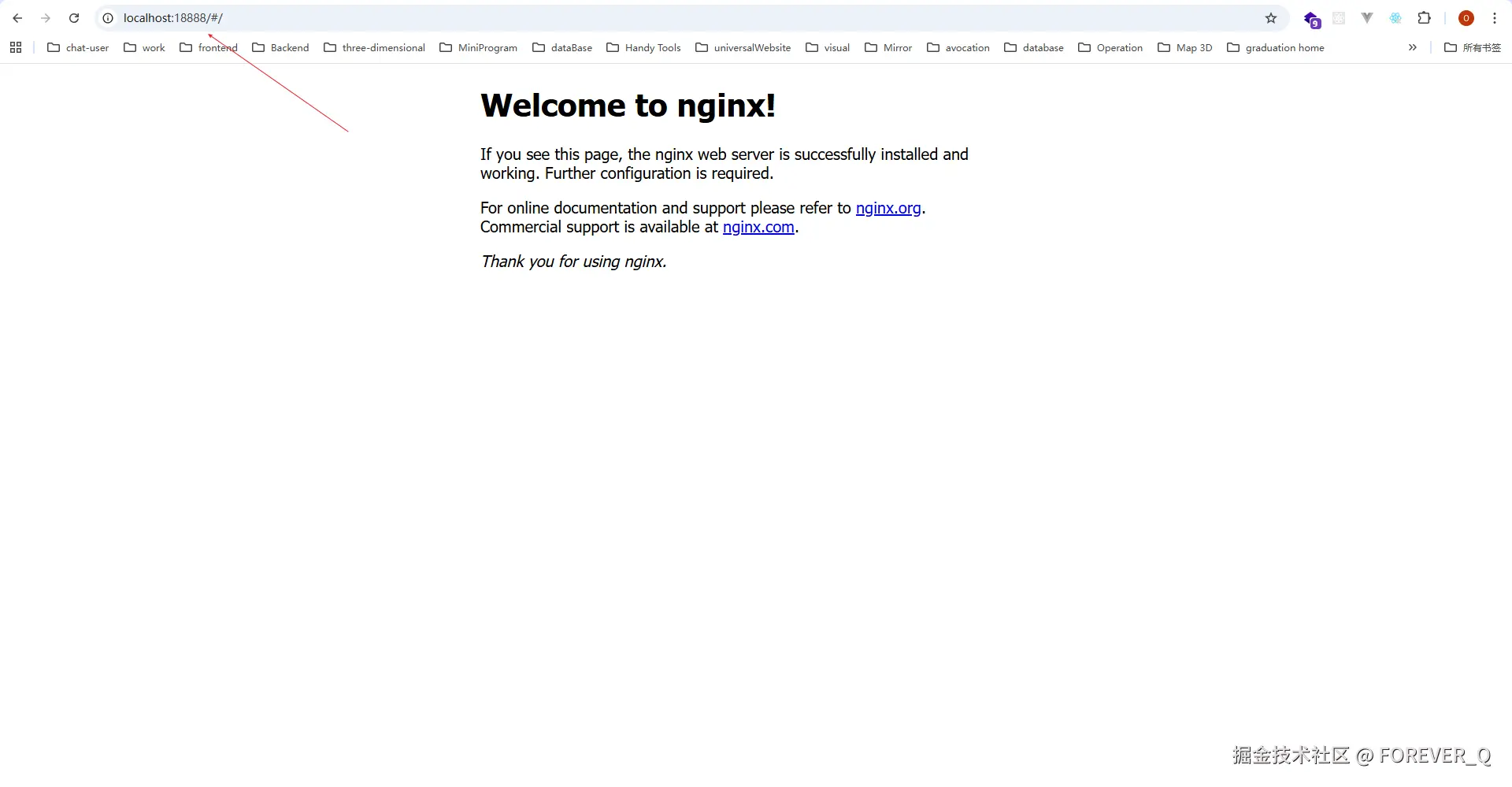Open the 所有书签 all bookmarks folder
The image size is (1512, 787).
[x=1473, y=47]
